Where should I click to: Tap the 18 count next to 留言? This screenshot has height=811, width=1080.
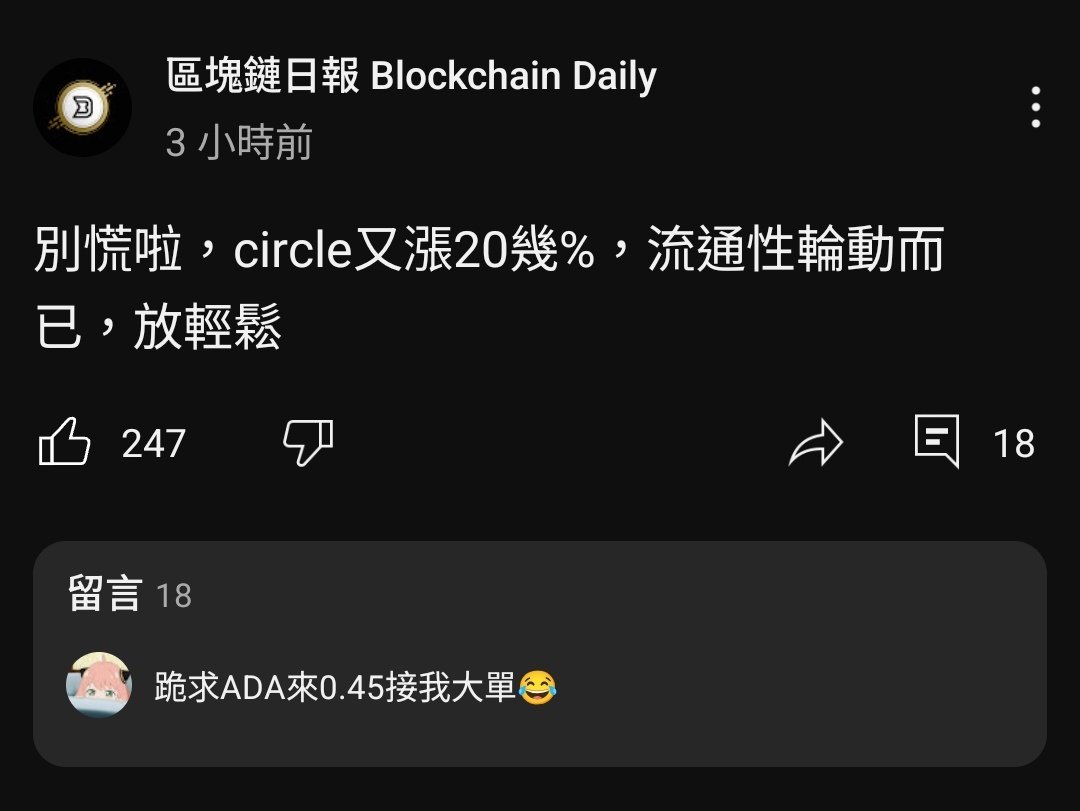tap(174, 596)
